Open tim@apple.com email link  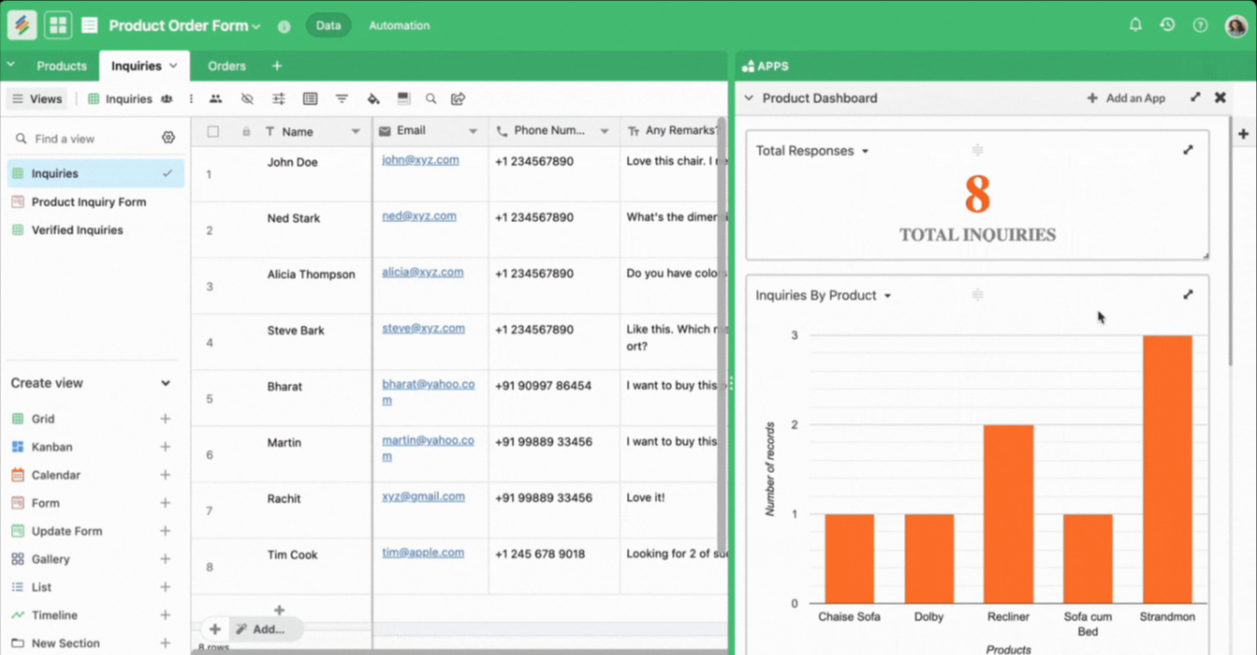click(423, 552)
